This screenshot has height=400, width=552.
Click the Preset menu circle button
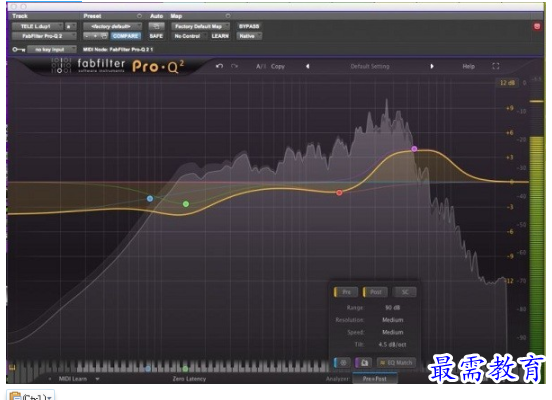point(139,16)
